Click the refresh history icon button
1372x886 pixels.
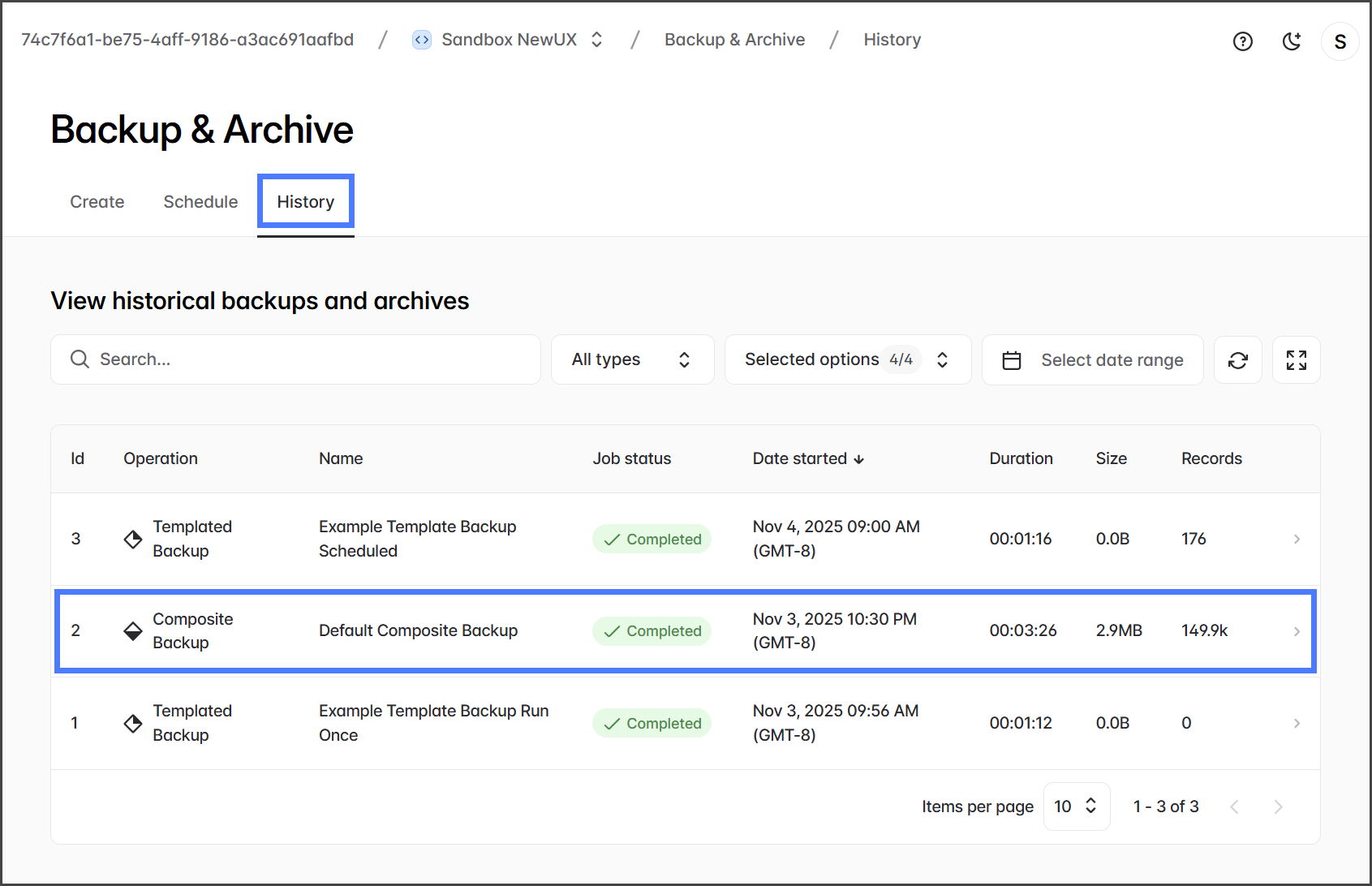coord(1237,360)
